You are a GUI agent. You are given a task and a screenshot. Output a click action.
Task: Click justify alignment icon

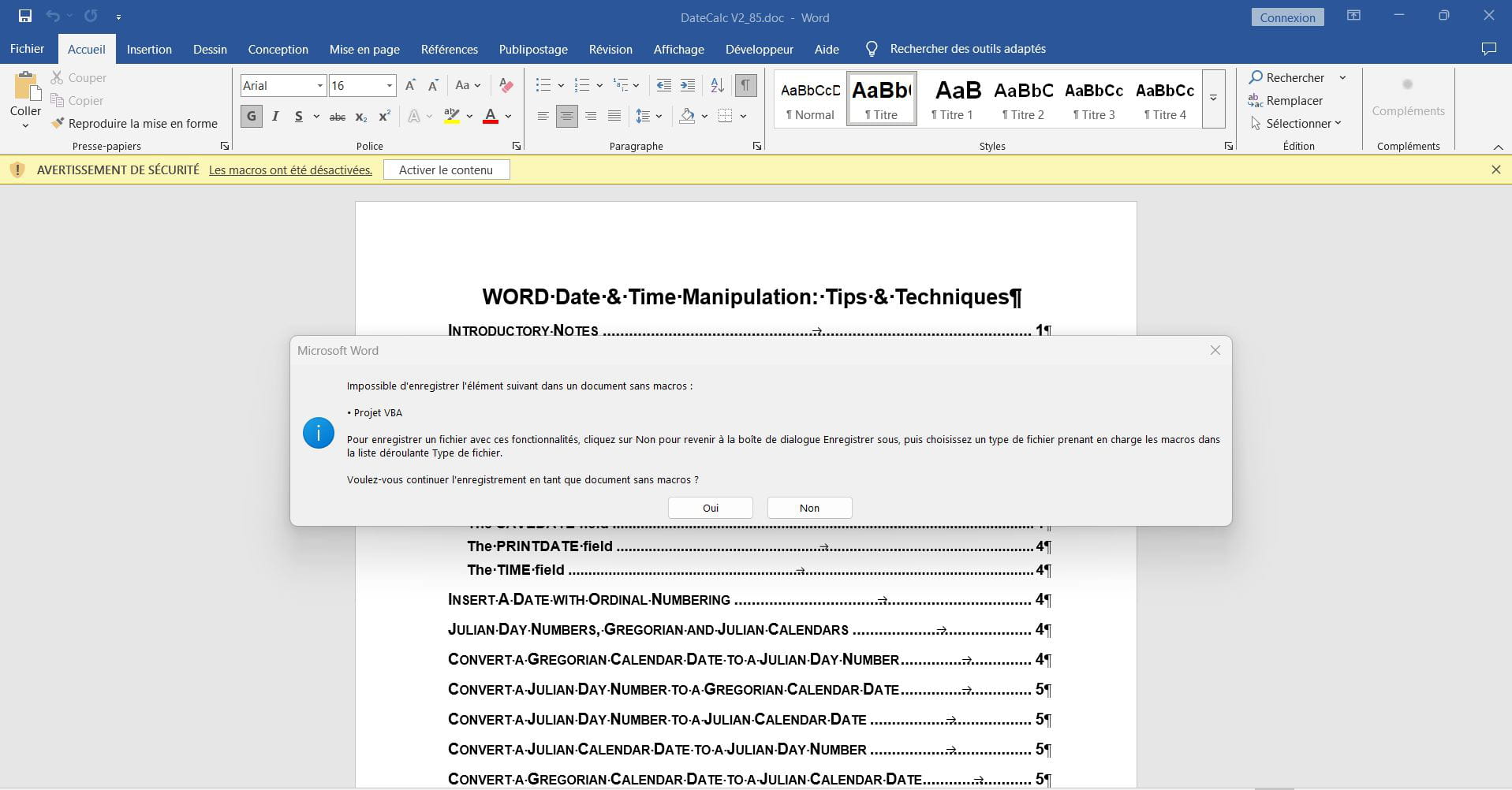coord(614,116)
